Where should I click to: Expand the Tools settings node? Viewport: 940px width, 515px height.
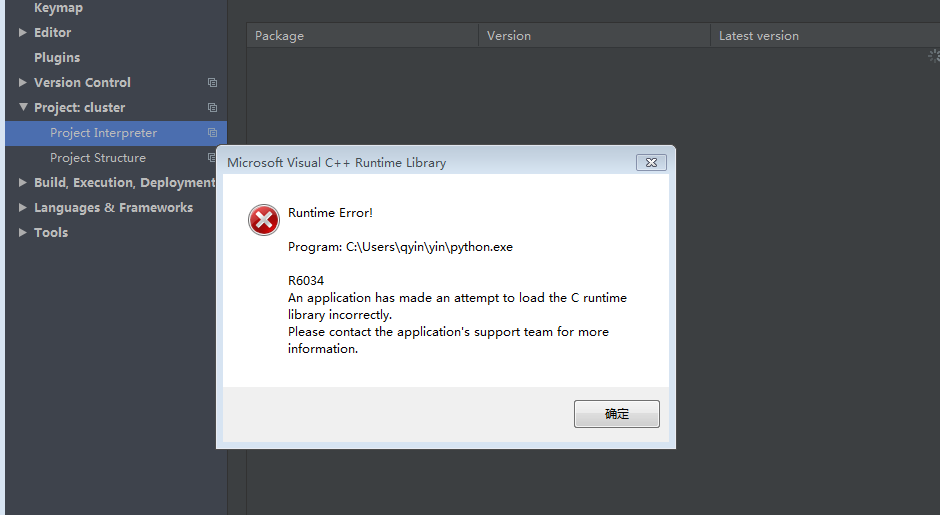23,233
